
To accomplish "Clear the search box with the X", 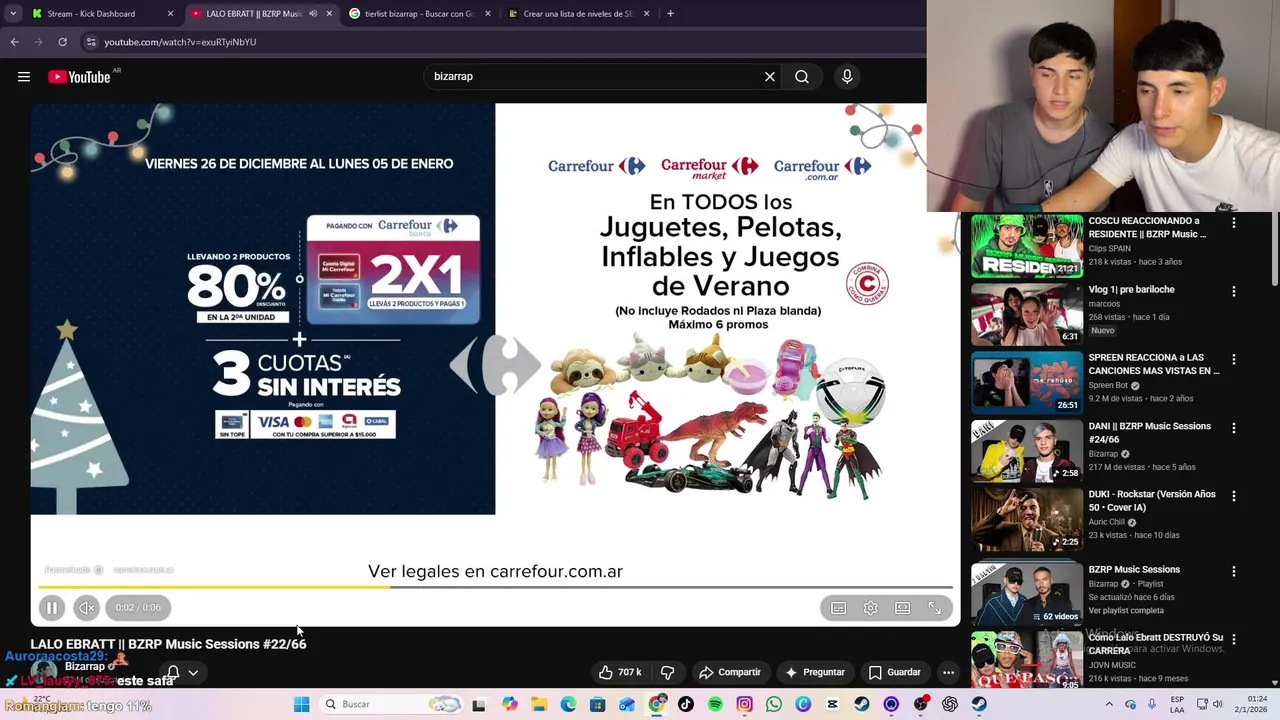I will [x=770, y=77].
